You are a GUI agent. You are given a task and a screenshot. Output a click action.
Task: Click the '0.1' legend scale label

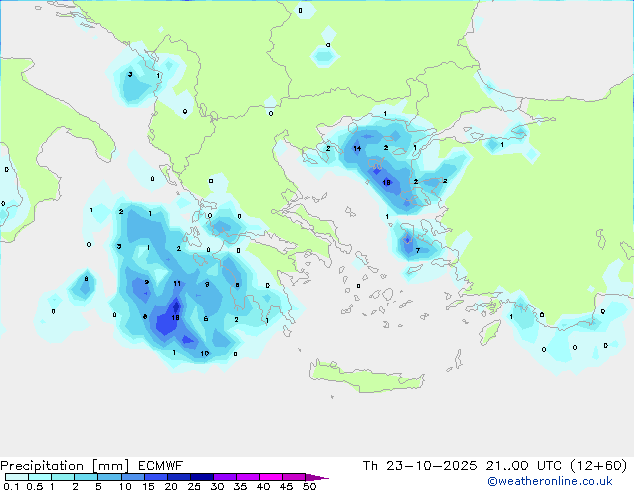pyautogui.click(x=11, y=486)
